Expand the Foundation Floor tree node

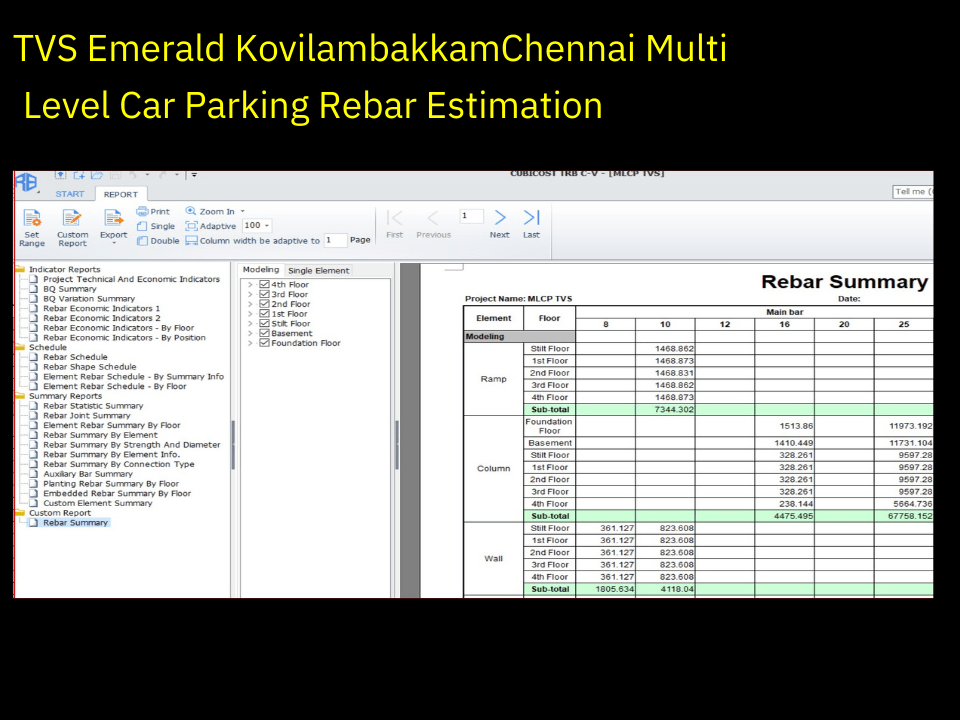(250, 343)
